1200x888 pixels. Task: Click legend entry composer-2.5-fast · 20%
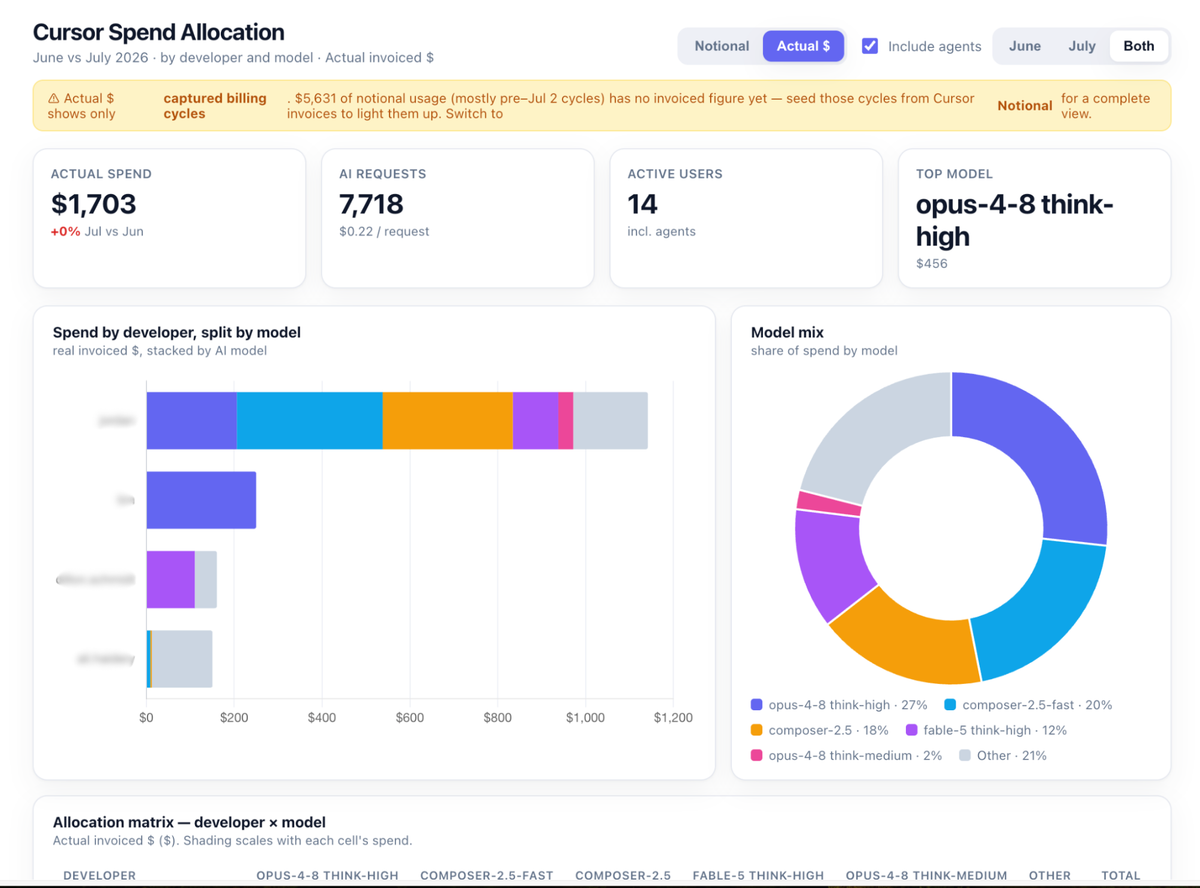pyautogui.click(x=1028, y=705)
